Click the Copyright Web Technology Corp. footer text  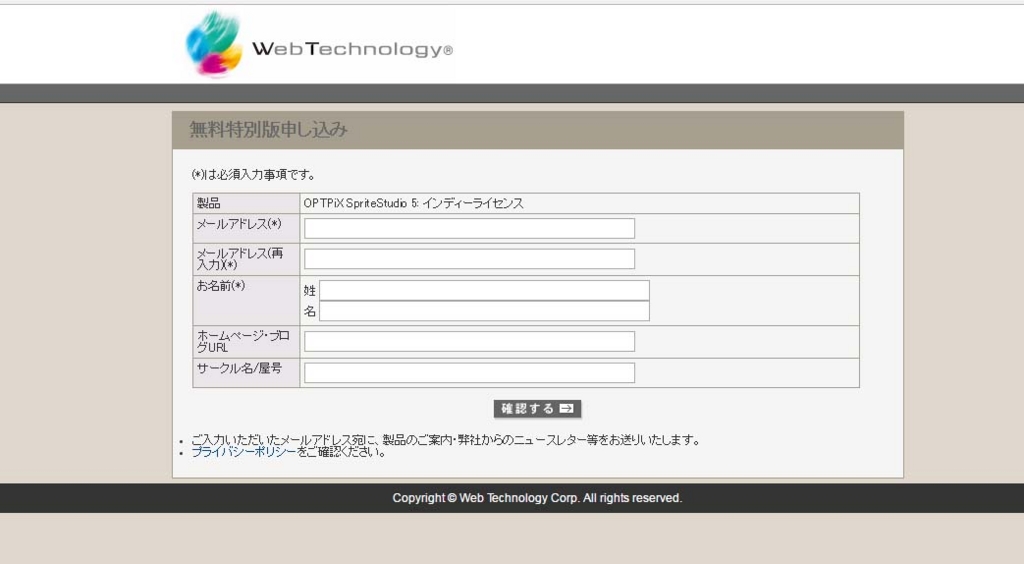537,498
